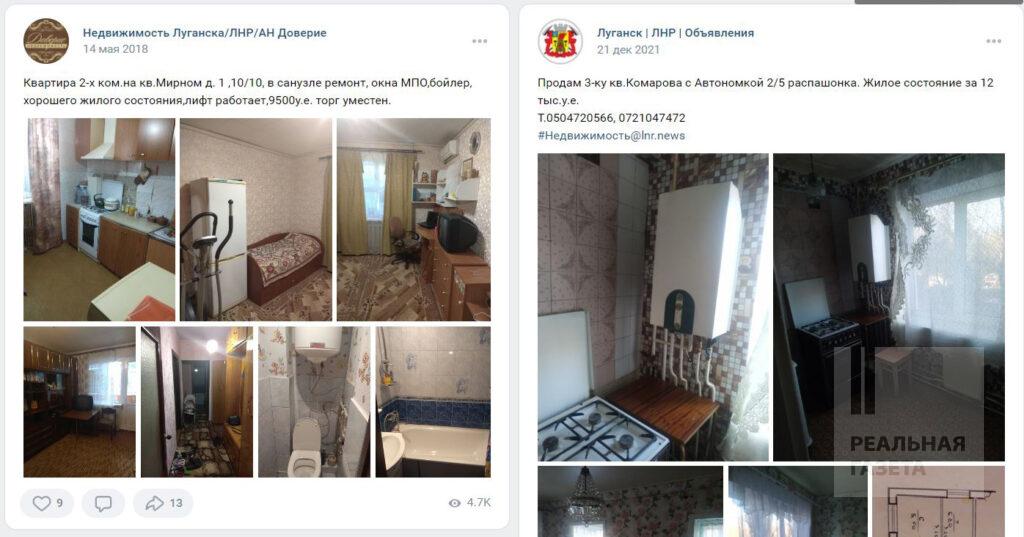
Task: Open the АН Доверие group avatar
Action: coord(46,41)
